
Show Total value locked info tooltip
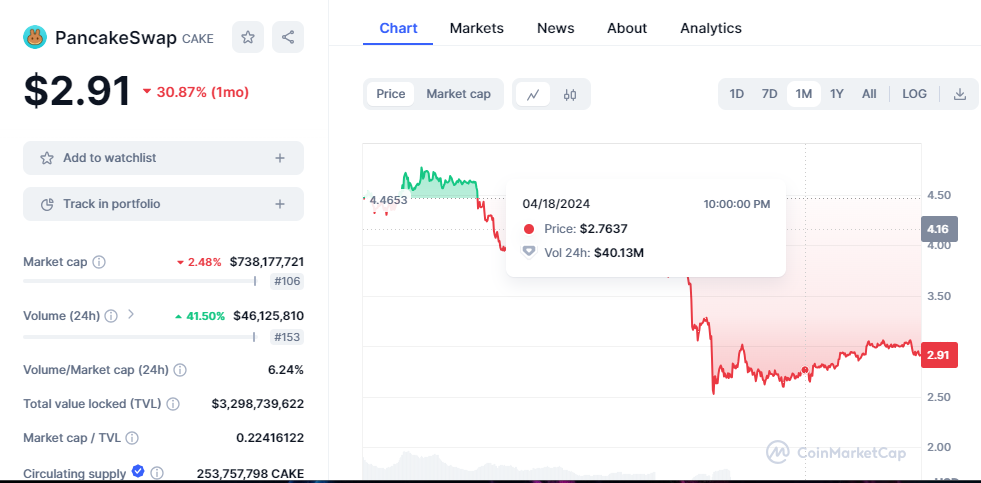tap(173, 404)
